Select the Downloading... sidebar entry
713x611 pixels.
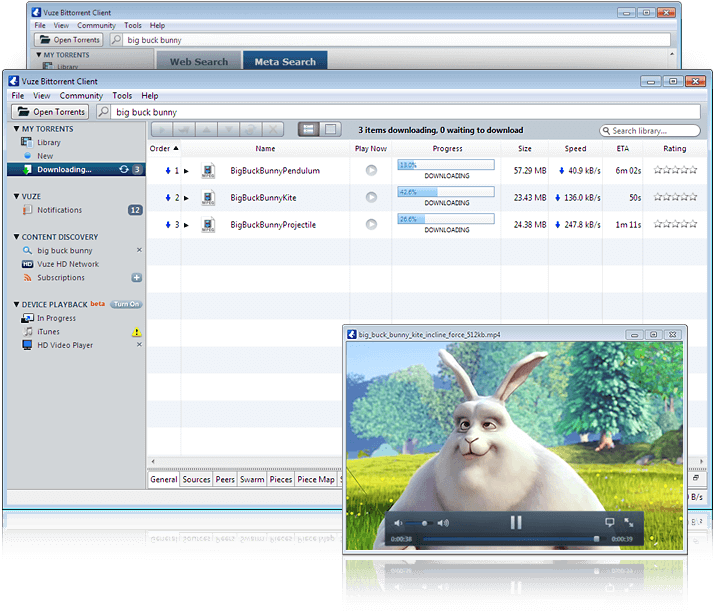pyautogui.click(x=76, y=170)
